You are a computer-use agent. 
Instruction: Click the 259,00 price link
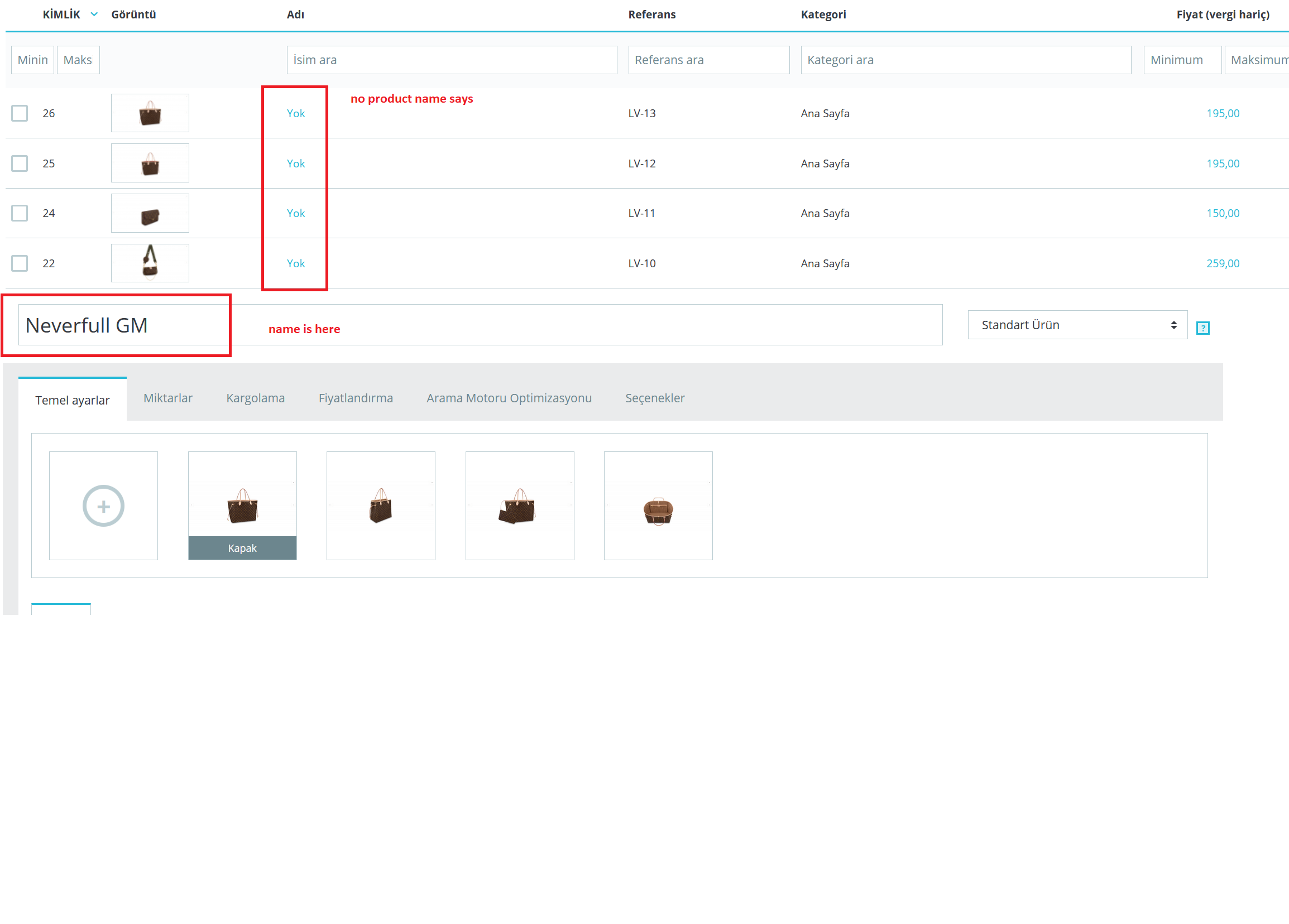1223,263
